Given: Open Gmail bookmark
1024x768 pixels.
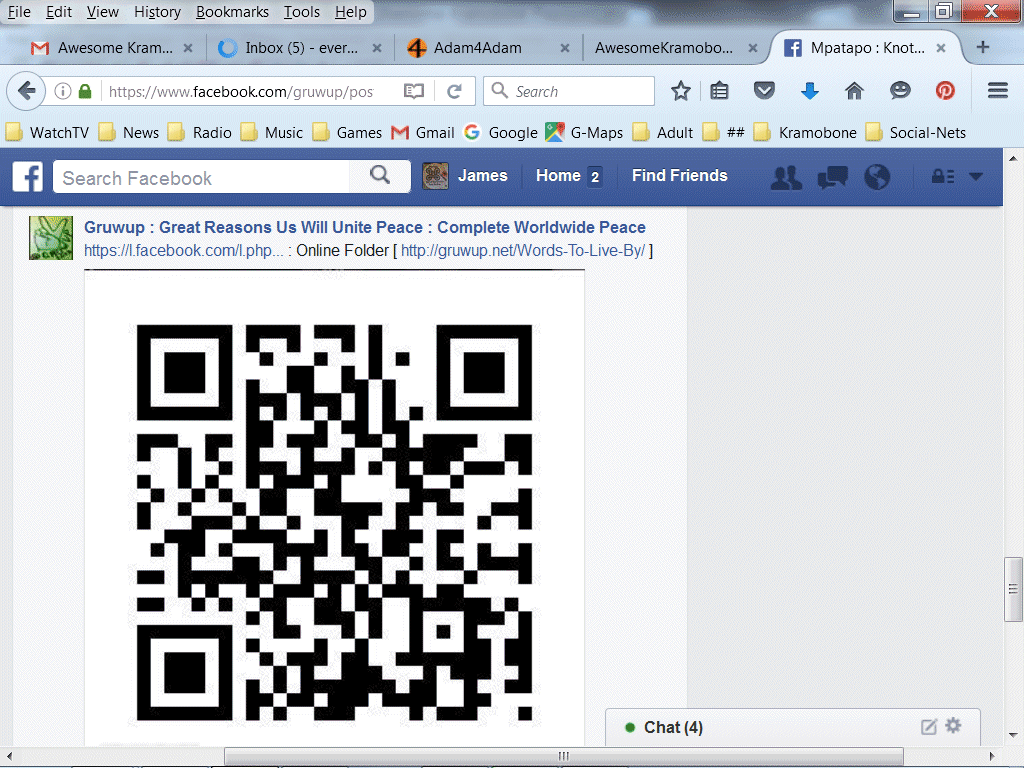Looking at the screenshot, I should pos(423,133).
